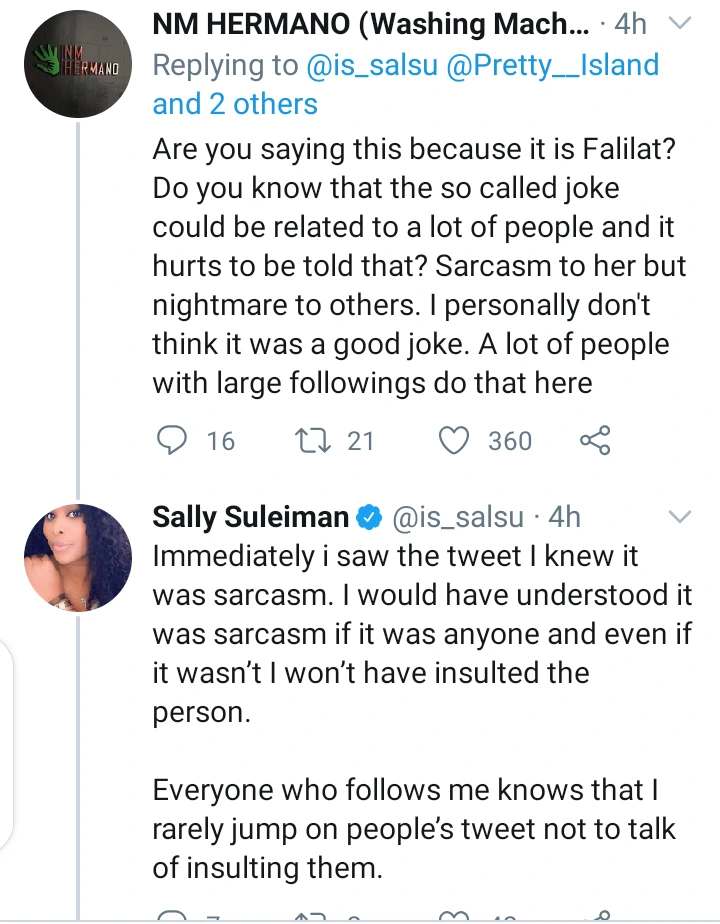View the 360 likes count

click(x=510, y=441)
